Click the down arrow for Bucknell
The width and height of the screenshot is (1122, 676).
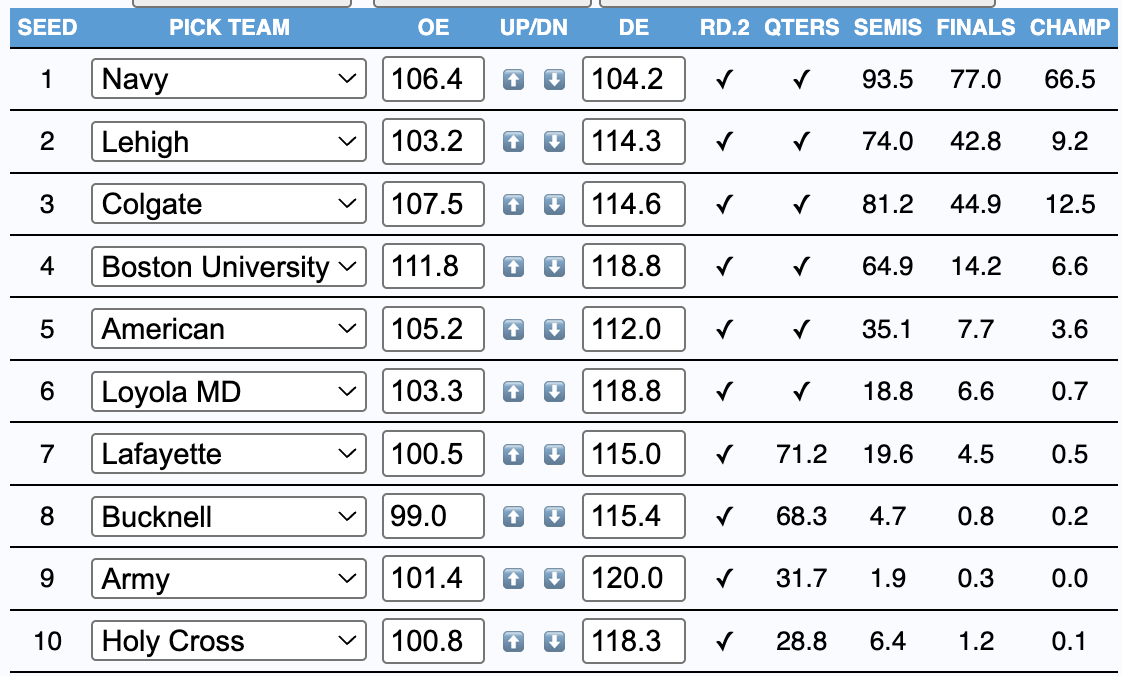pos(554,517)
